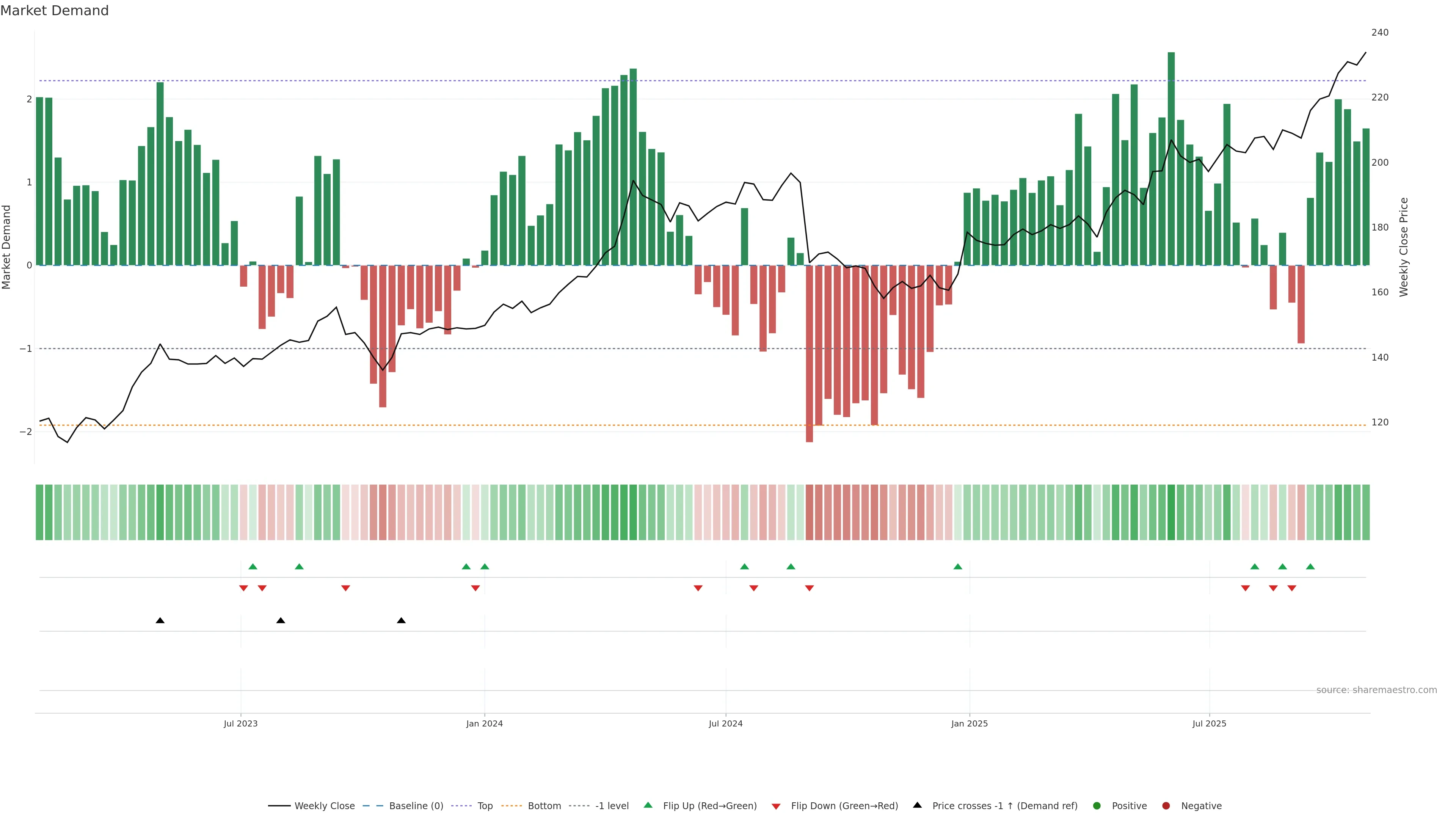Click source: sharemaestro.com text
Viewport: 1456px width, 819px height.
[x=1376, y=690]
